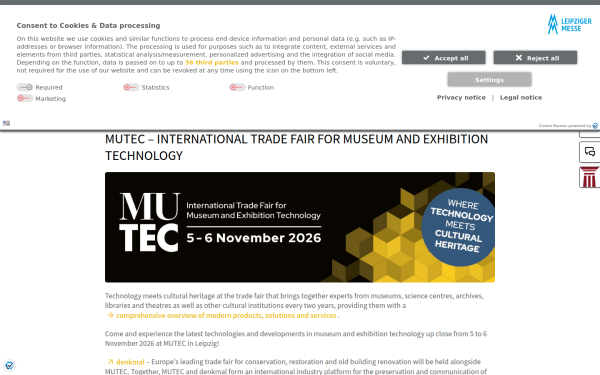
Task: Enable Marketing cookies toggle
Action: point(25,98)
